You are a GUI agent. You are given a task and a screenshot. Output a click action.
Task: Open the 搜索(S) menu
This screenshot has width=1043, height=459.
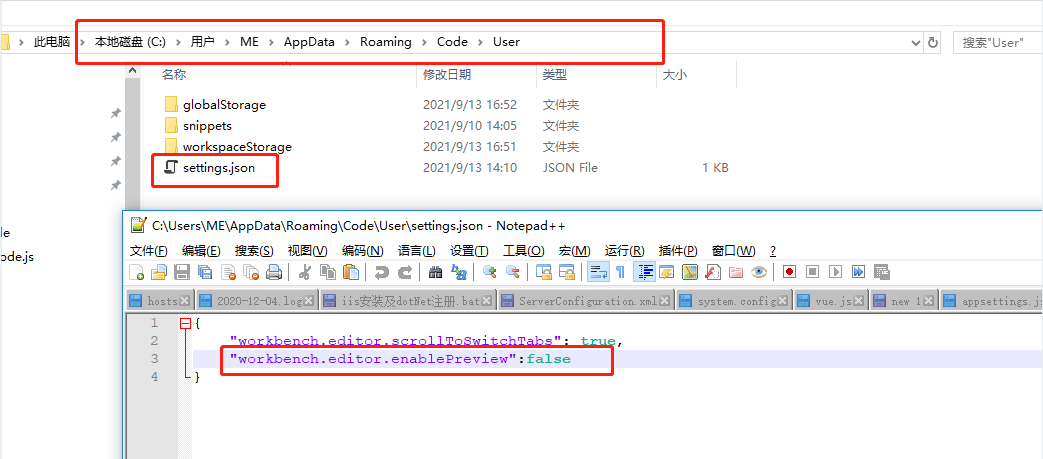[254, 251]
